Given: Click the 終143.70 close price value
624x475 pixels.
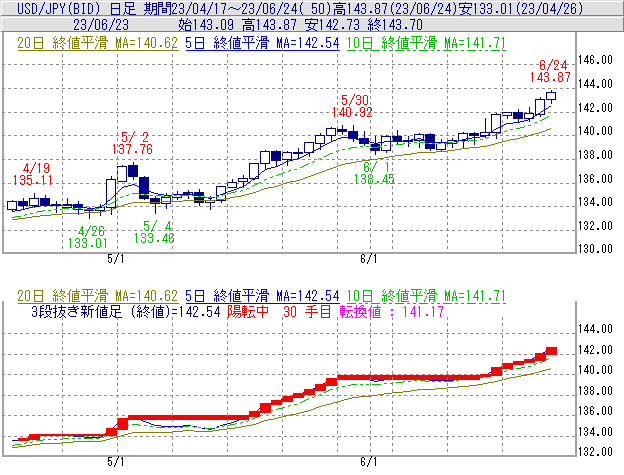Looking at the screenshot, I should click(x=395, y=25).
